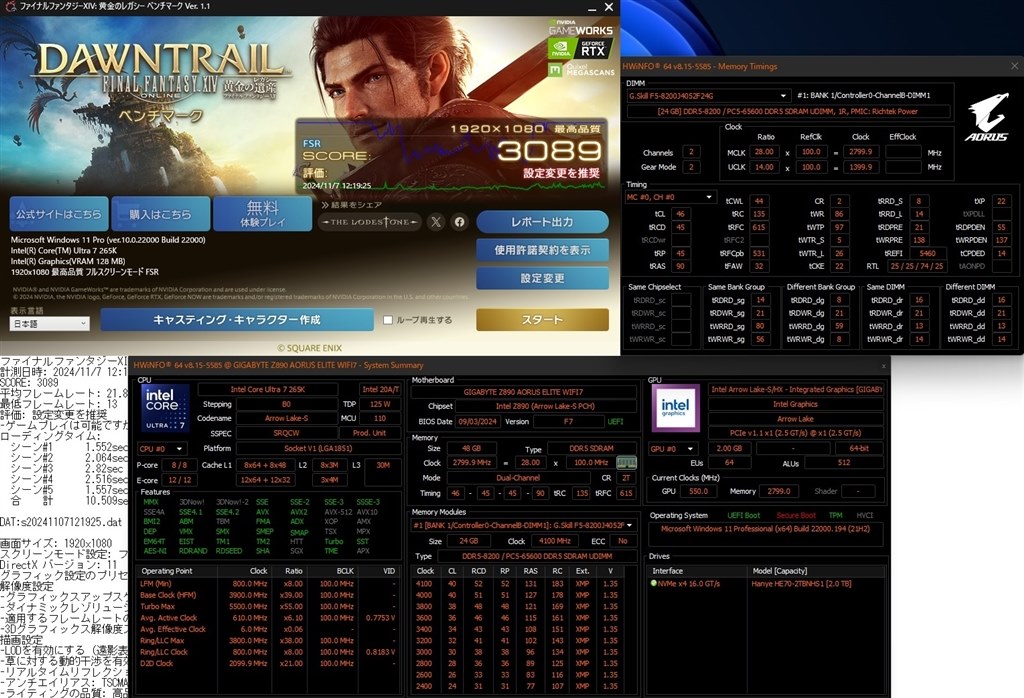Click the Intel Graphics logo
The image size is (1024, 698).
pos(675,407)
